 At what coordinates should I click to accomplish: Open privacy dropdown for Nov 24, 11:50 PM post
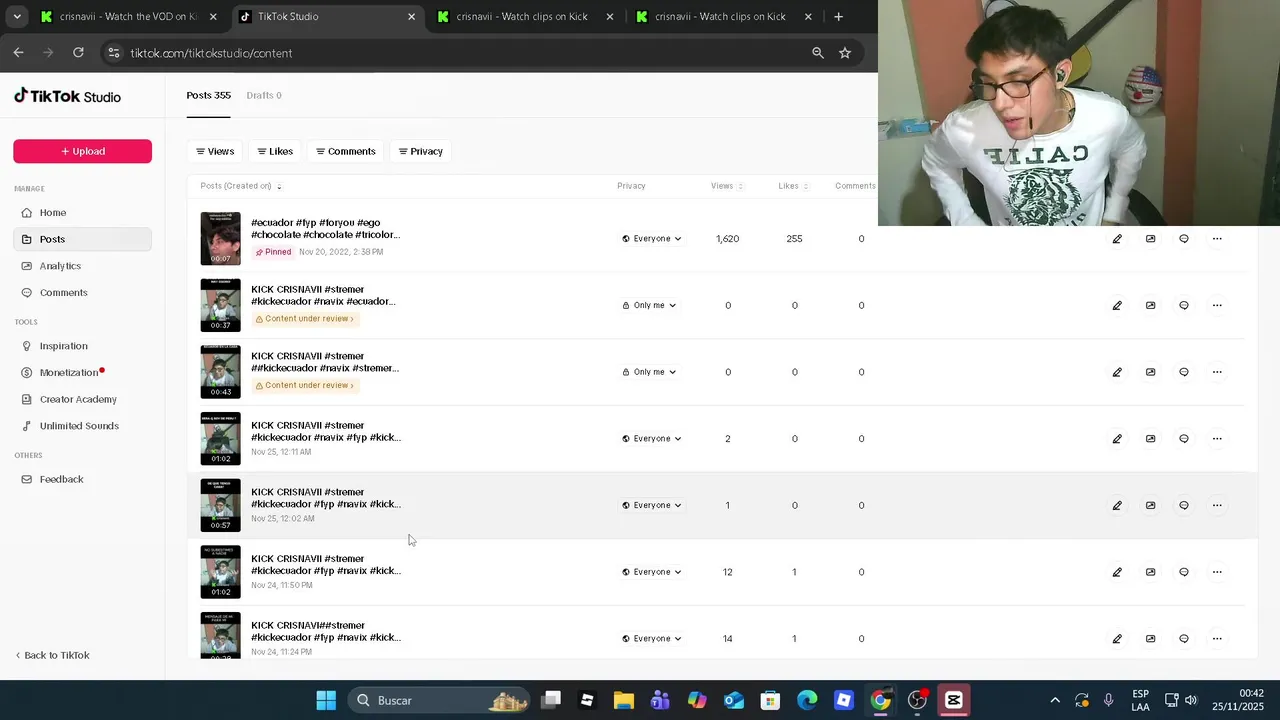pos(652,572)
